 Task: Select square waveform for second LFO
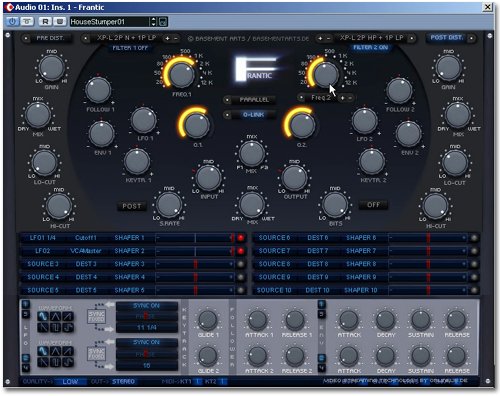(55, 362)
